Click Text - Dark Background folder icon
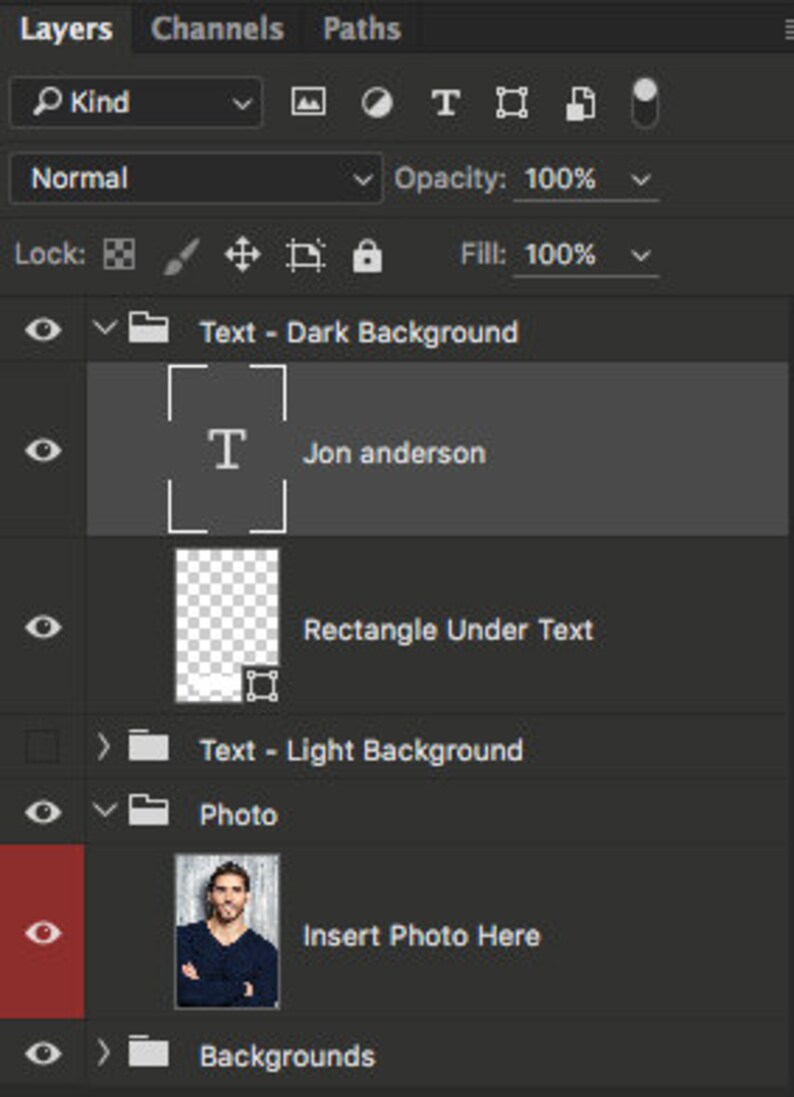The image size is (794, 1097). (x=148, y=327)
